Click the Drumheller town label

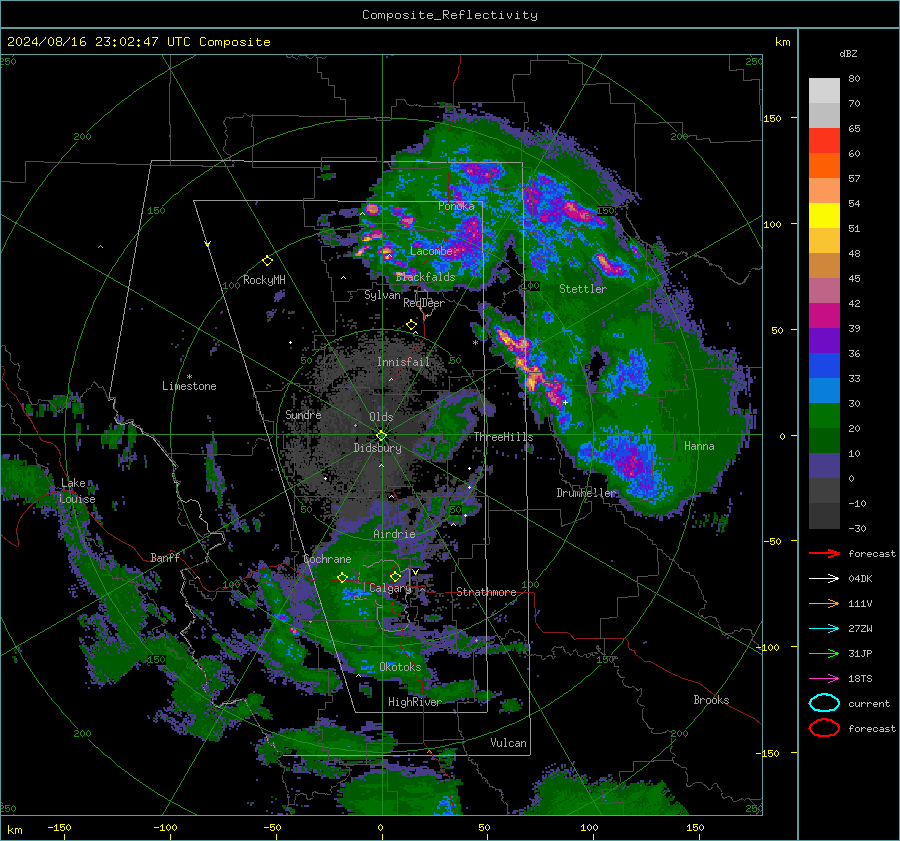(586, 493)
